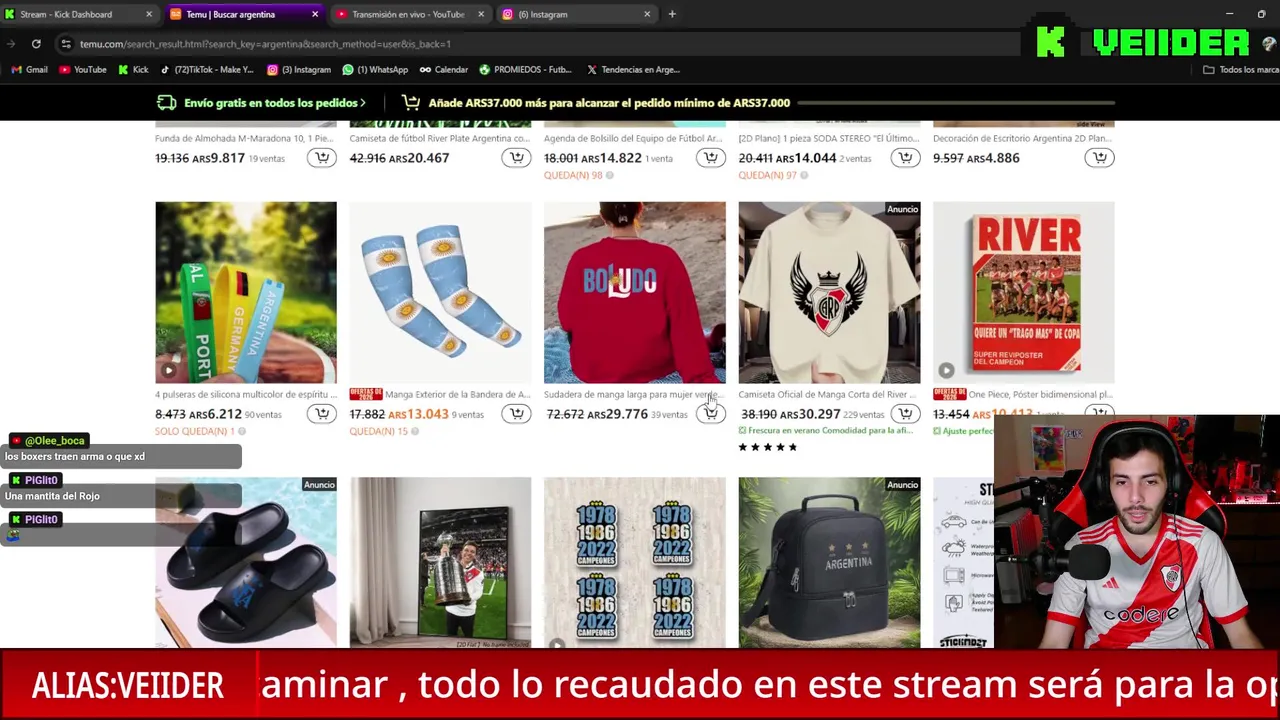Viewport: 1280px width, 720px height.
Task: Add Funda de Almohada Maradona to cart
Action: tap(322, 158)
